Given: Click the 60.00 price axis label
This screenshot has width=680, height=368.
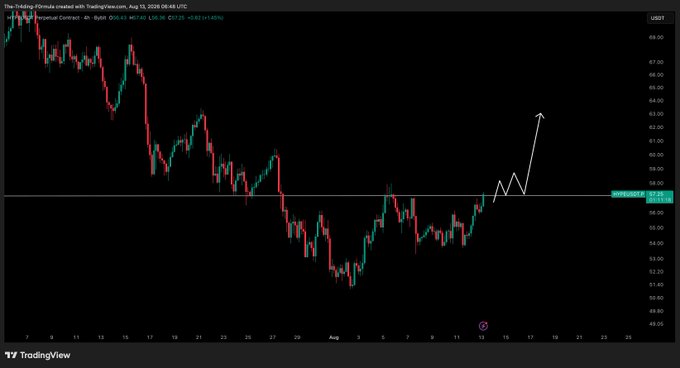Looking at the screenshot, I should point(657,155).
